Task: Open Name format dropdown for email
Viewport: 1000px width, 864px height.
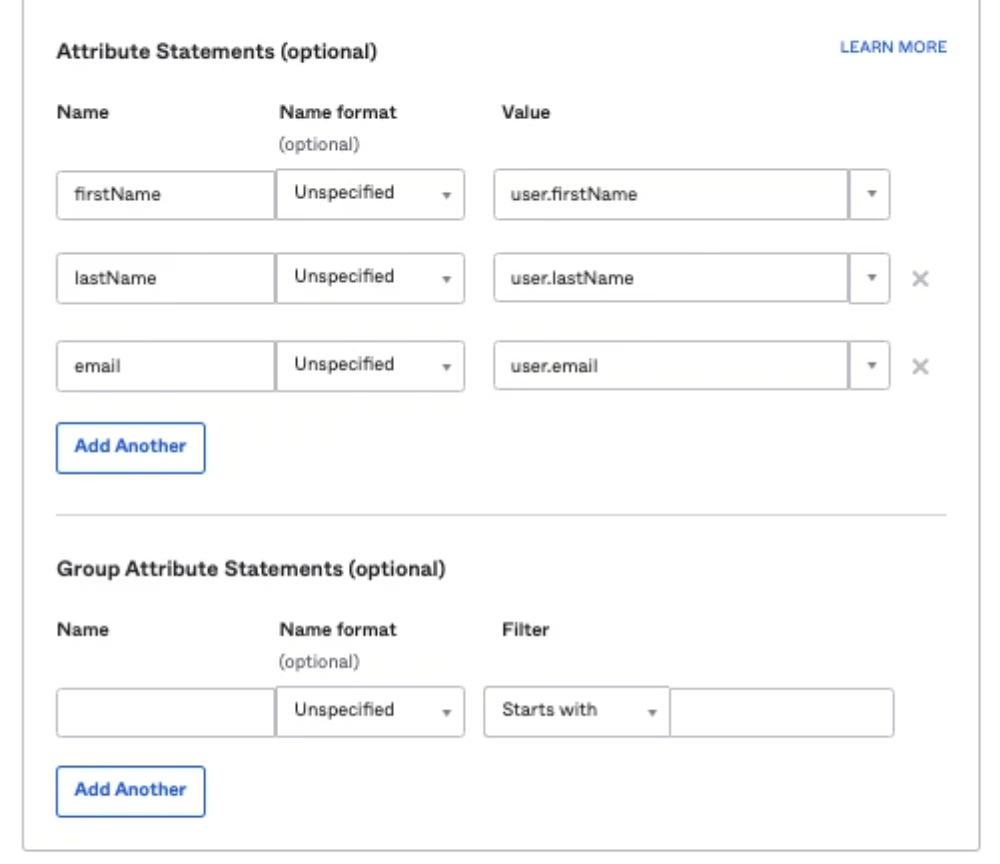Action: tap(370, 367)
